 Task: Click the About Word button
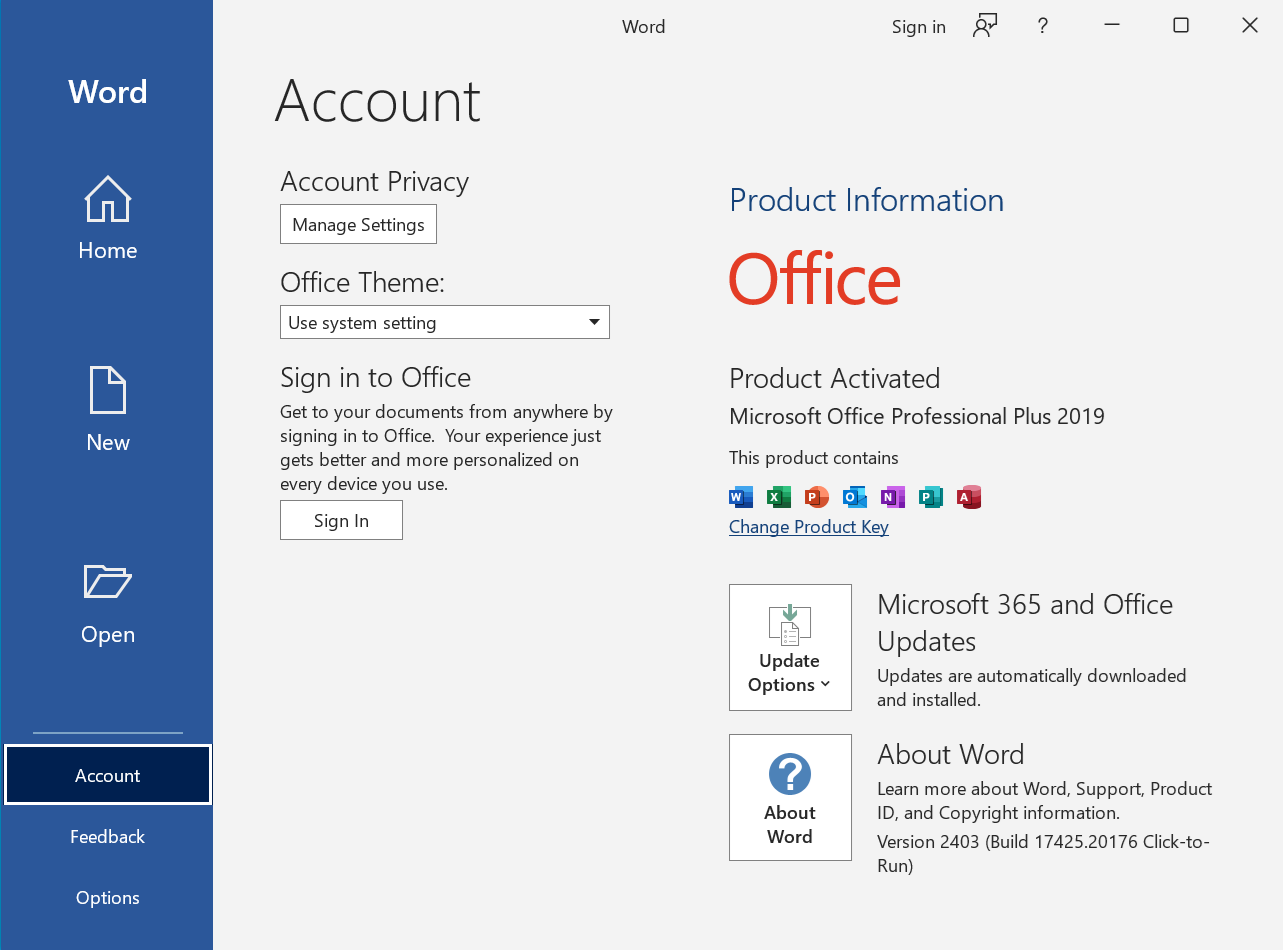pos(790,798)
